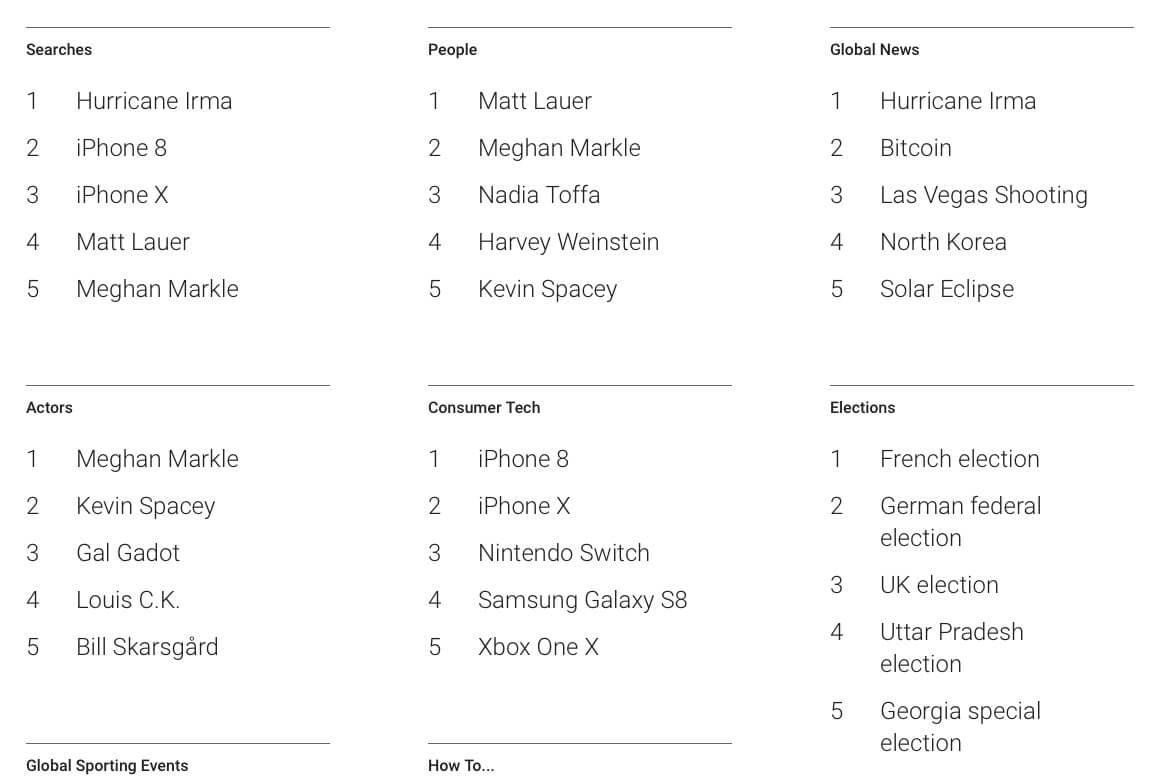Open Georgia special election entry
The height and width of the screenshot is (781, 1168).
(960, 727)
